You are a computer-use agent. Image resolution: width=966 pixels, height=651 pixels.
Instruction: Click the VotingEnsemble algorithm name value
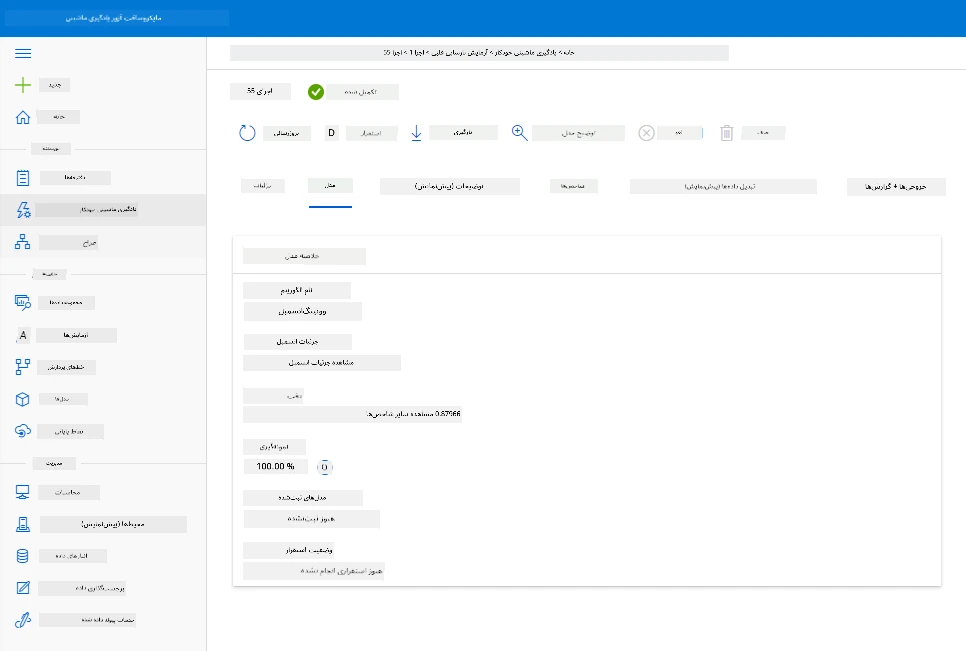click(x=302, y=312)
